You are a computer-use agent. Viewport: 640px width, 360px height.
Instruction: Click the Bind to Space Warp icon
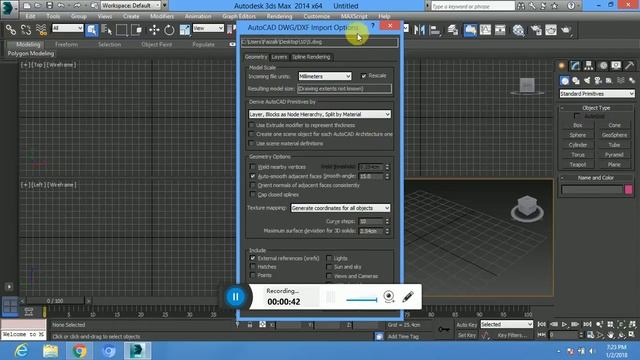pos(41,30)
